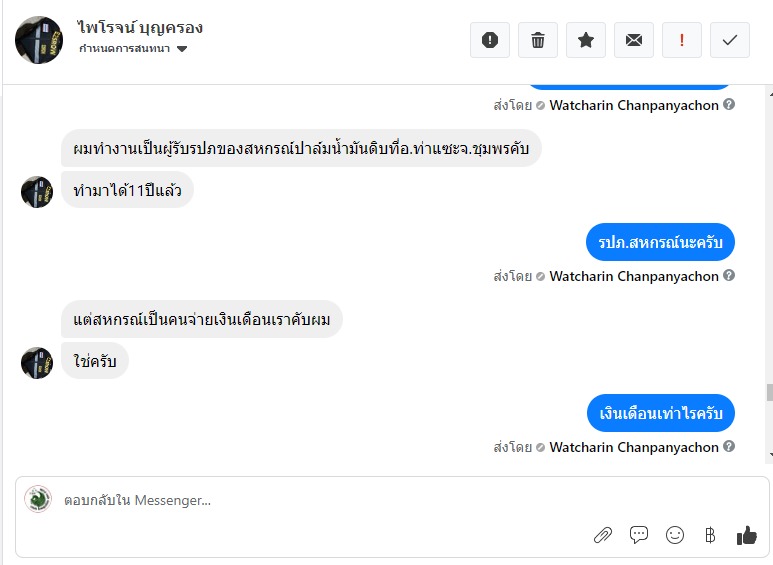Expand the กำหนดการสนทนา dropdown

[182, 49]
